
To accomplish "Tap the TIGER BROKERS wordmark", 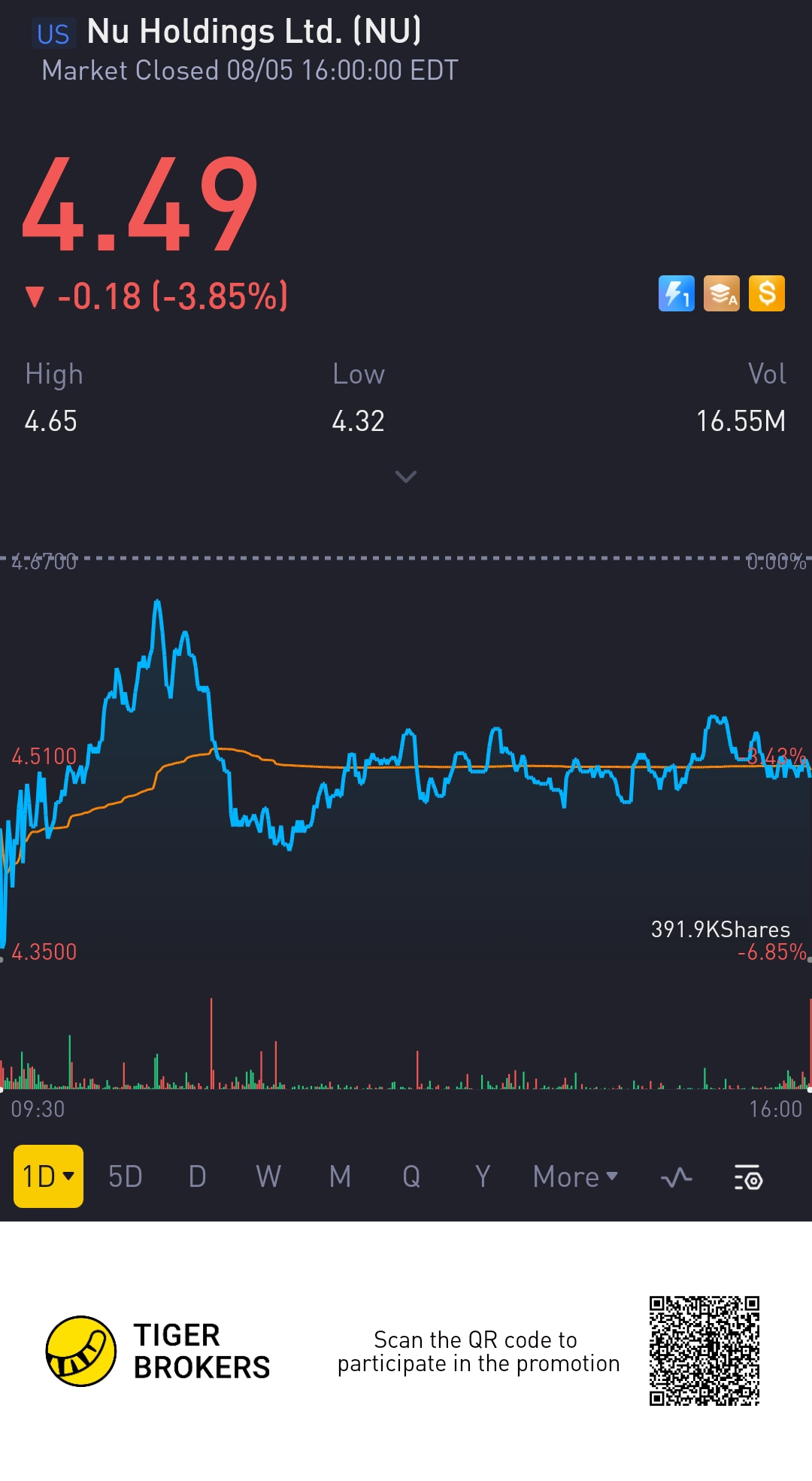I will click(x=201, y=1352).
